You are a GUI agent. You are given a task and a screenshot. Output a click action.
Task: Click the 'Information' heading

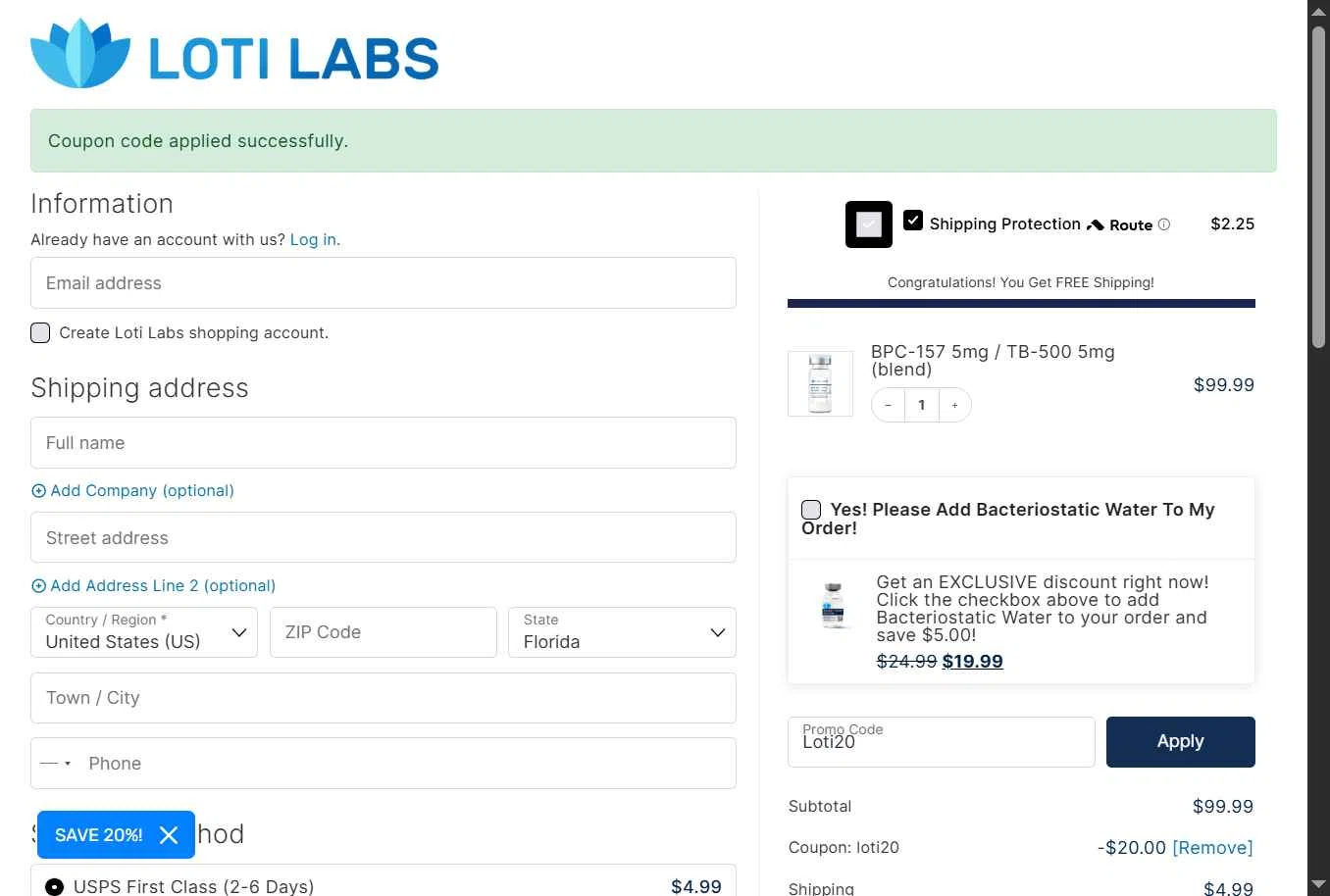[102, 204]
